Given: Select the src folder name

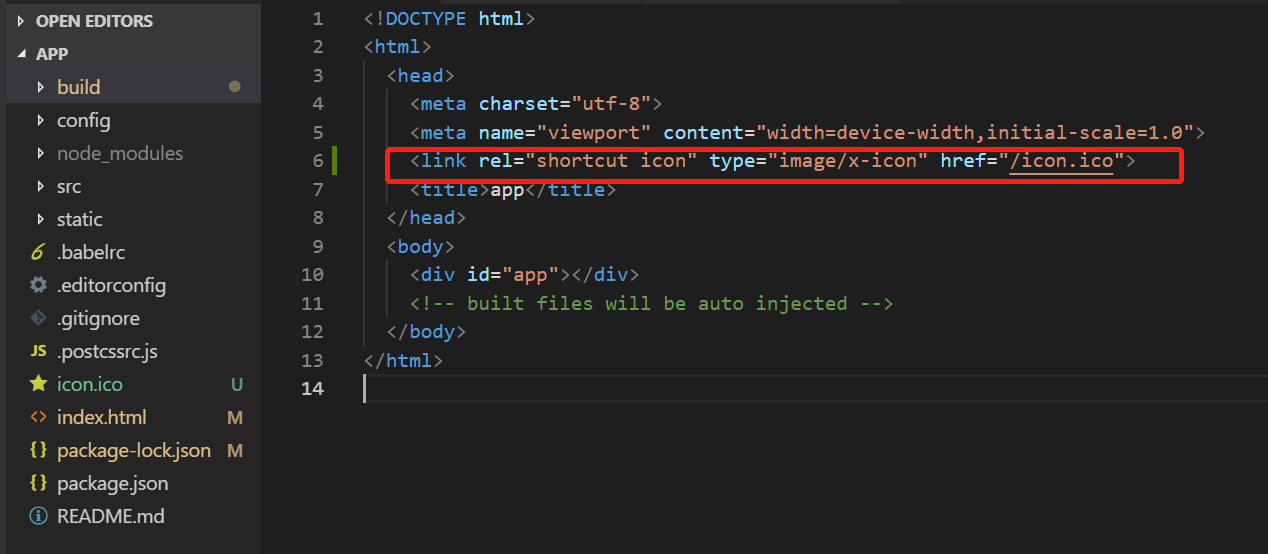Looking at the screenshot, I should 68,186.
